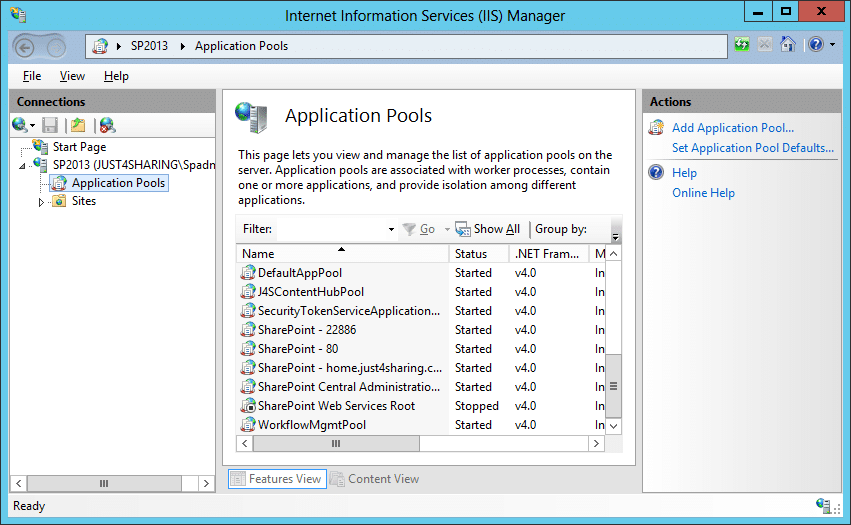This screenshot has height=525, width=851.
Task: Open the Help icon dropdown arrow
Action: pos(833,45)
